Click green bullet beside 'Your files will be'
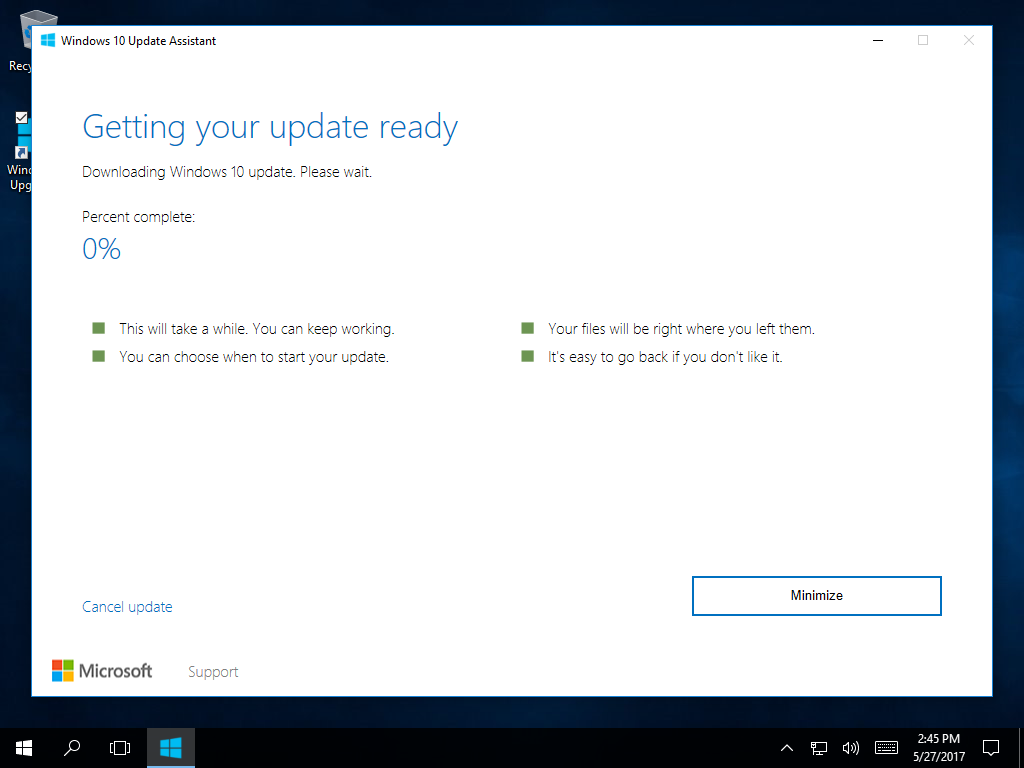 point(528,328)
